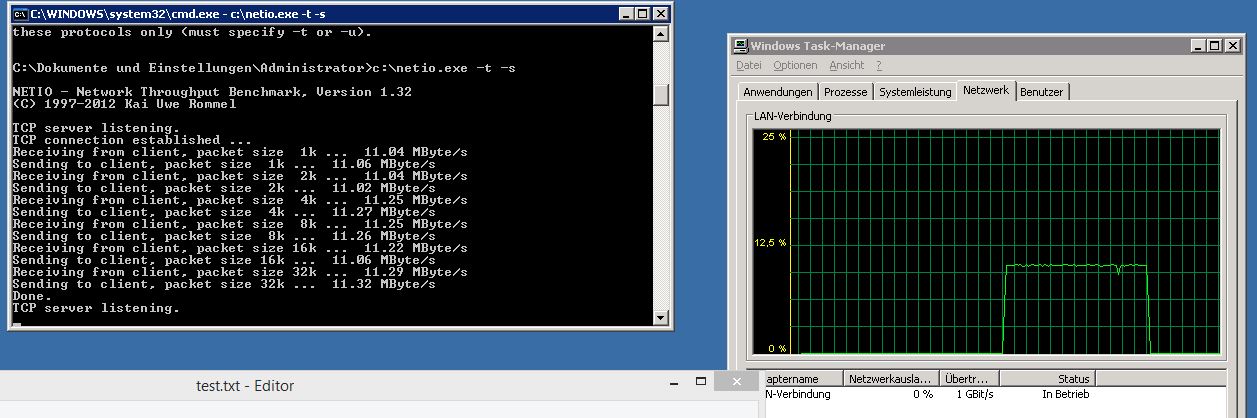Click the Task-Manager title bar icon

pos(740,46)
